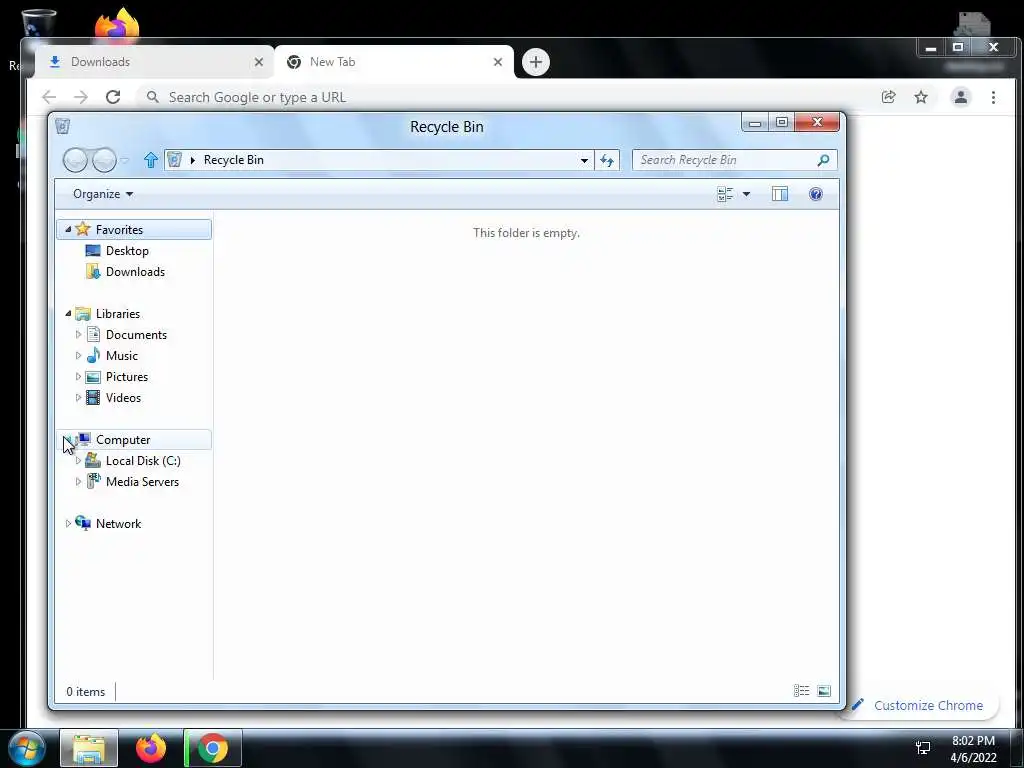1024x768 pixels.
Task: Click the Up arrow in Recycle Bin window
Action: coord(151,160)
